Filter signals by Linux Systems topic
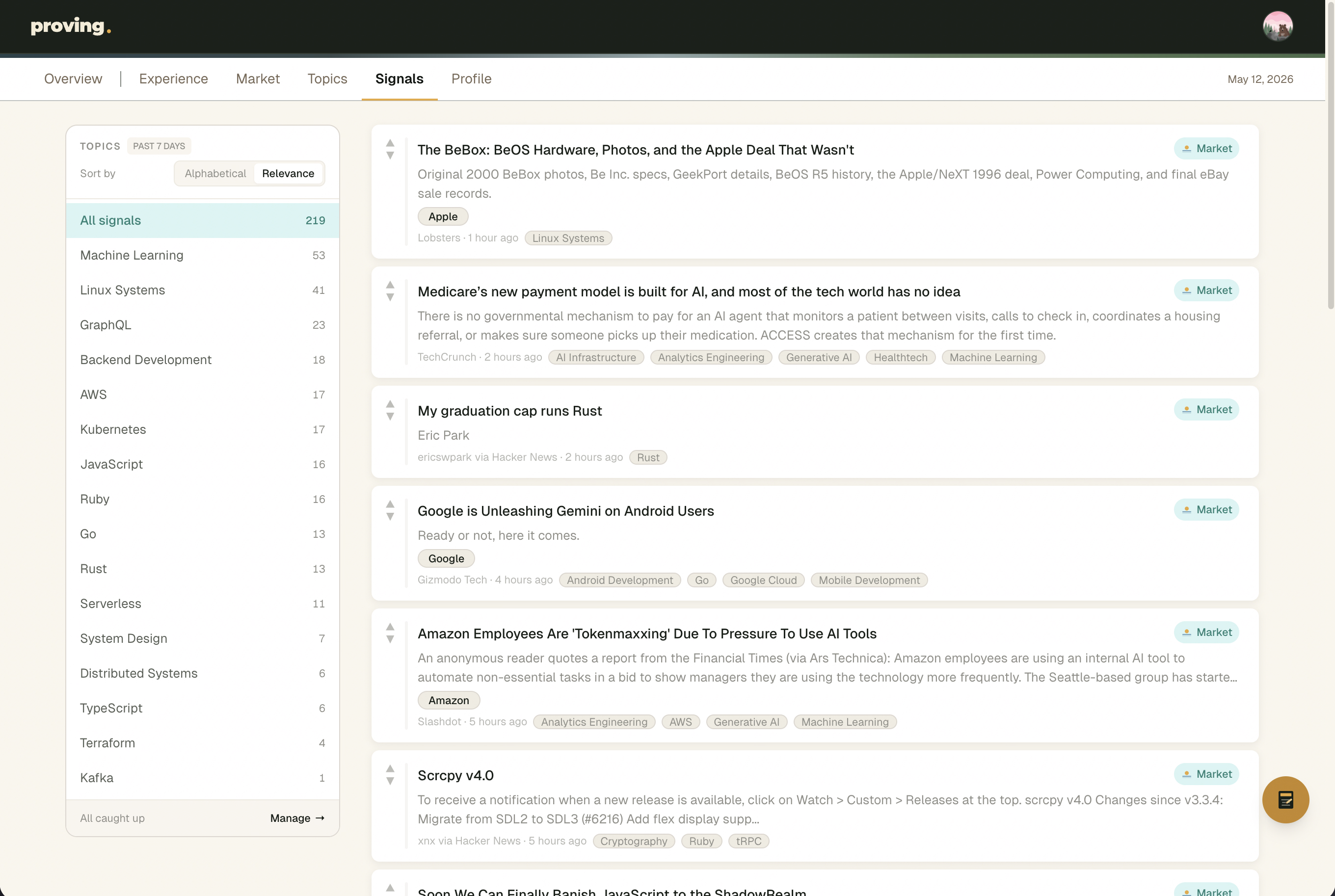 203,290
